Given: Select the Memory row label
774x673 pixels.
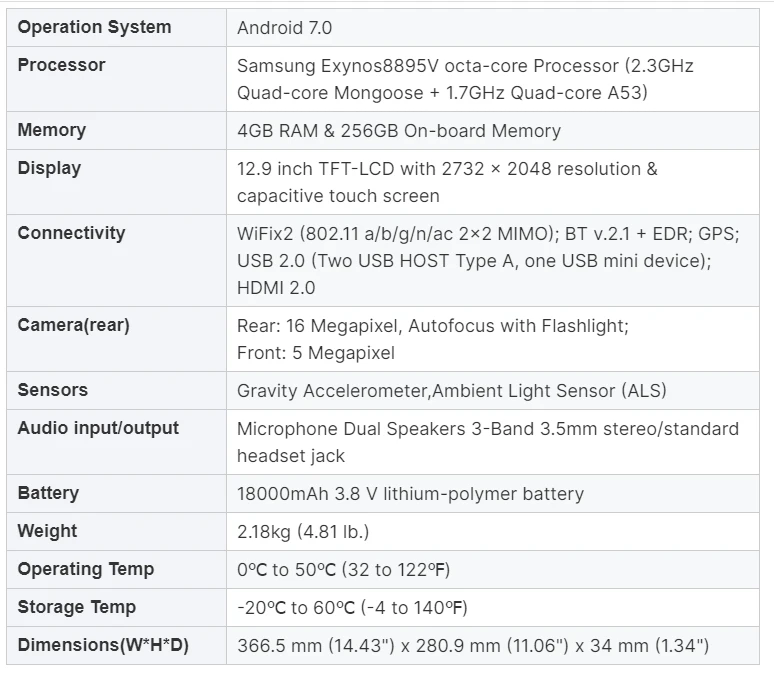Looking at the screenshot, I should click(x=52, y=130).
